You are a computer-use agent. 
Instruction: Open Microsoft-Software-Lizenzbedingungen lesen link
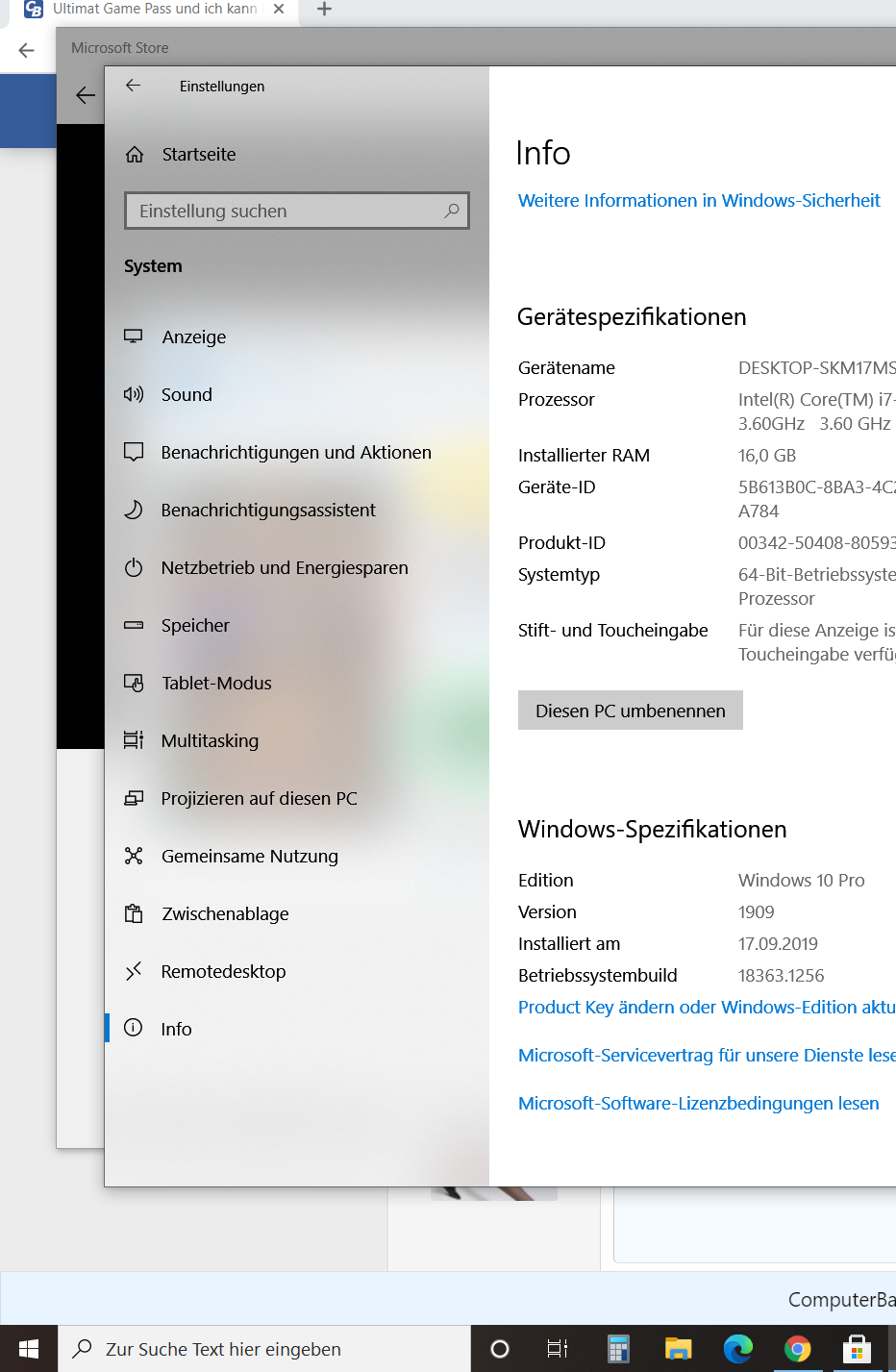pos(699,1103)
